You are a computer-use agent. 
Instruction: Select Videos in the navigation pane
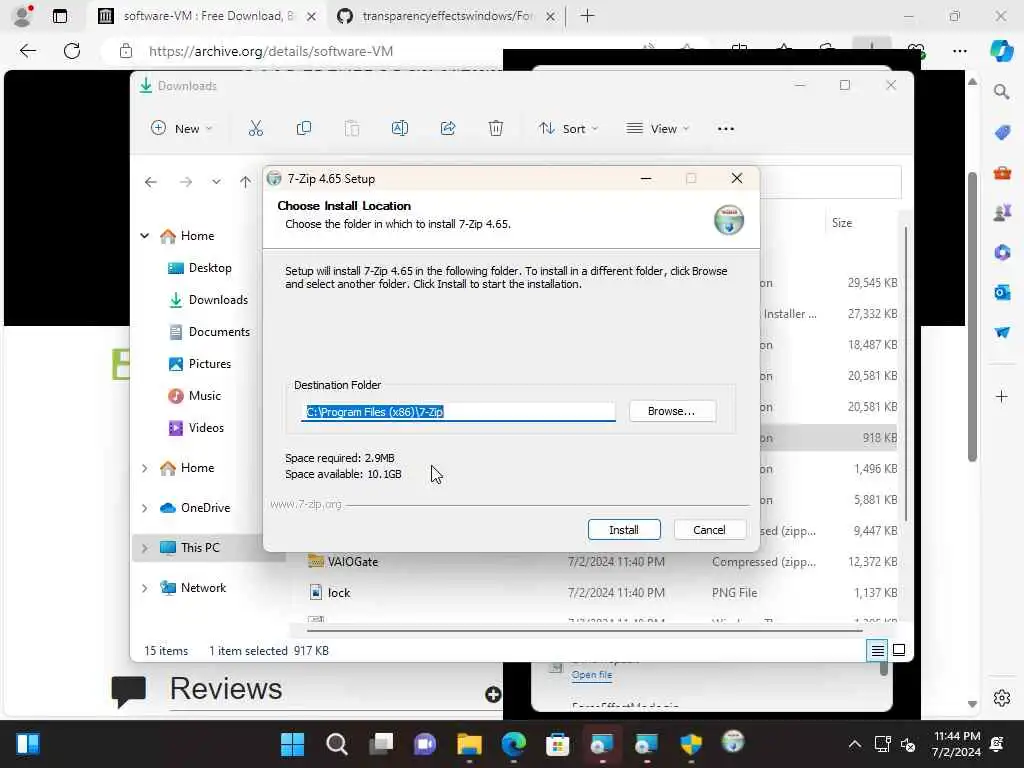coord(206,428)
